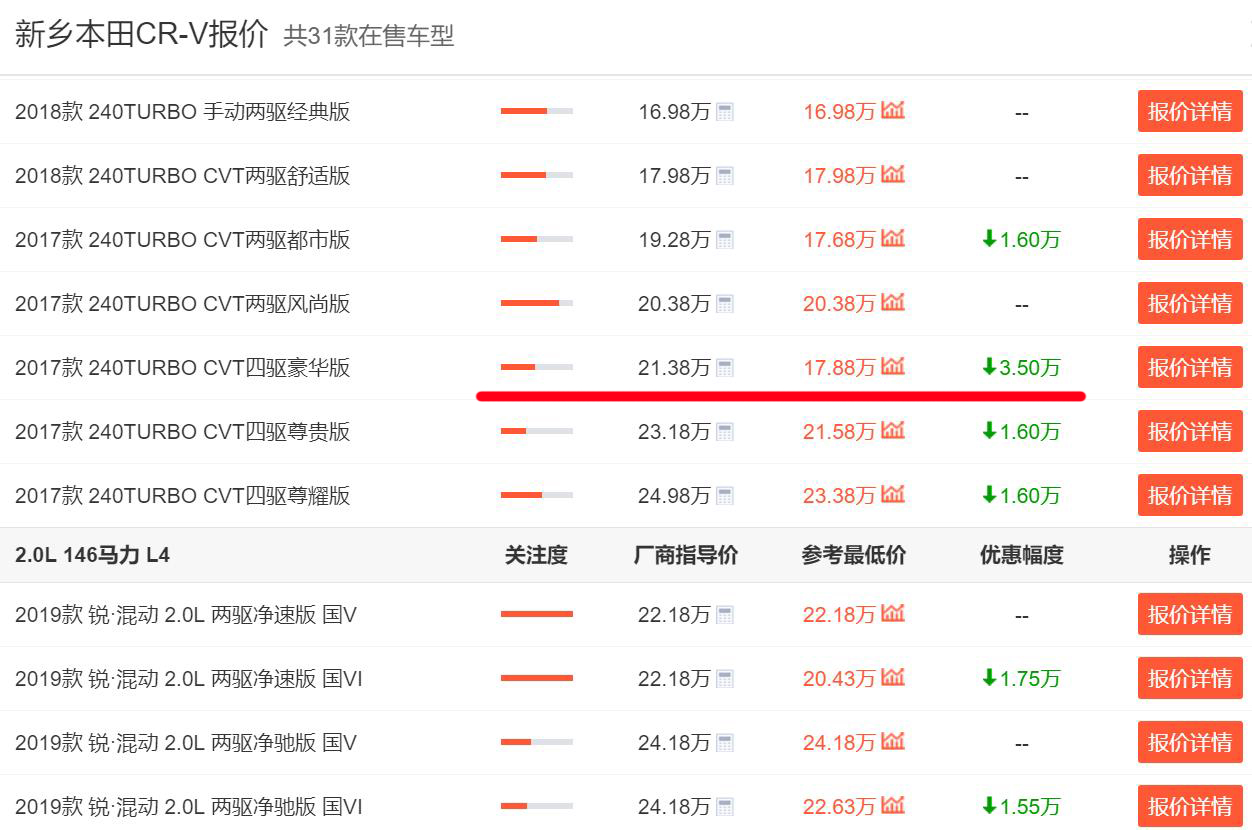Image resolution: width=1252 pixels, height=830 pixels.
Task: Click the 参考最低价 column header
Action: [x=854, y=555]
